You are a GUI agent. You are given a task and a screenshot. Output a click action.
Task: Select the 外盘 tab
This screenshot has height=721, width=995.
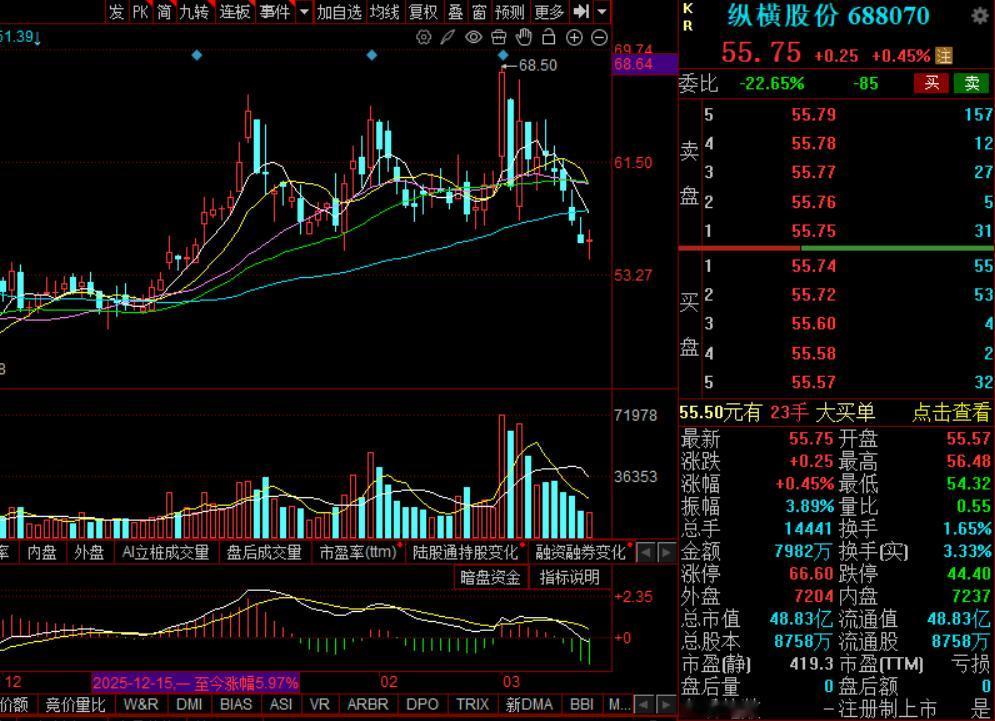[89, 552]
